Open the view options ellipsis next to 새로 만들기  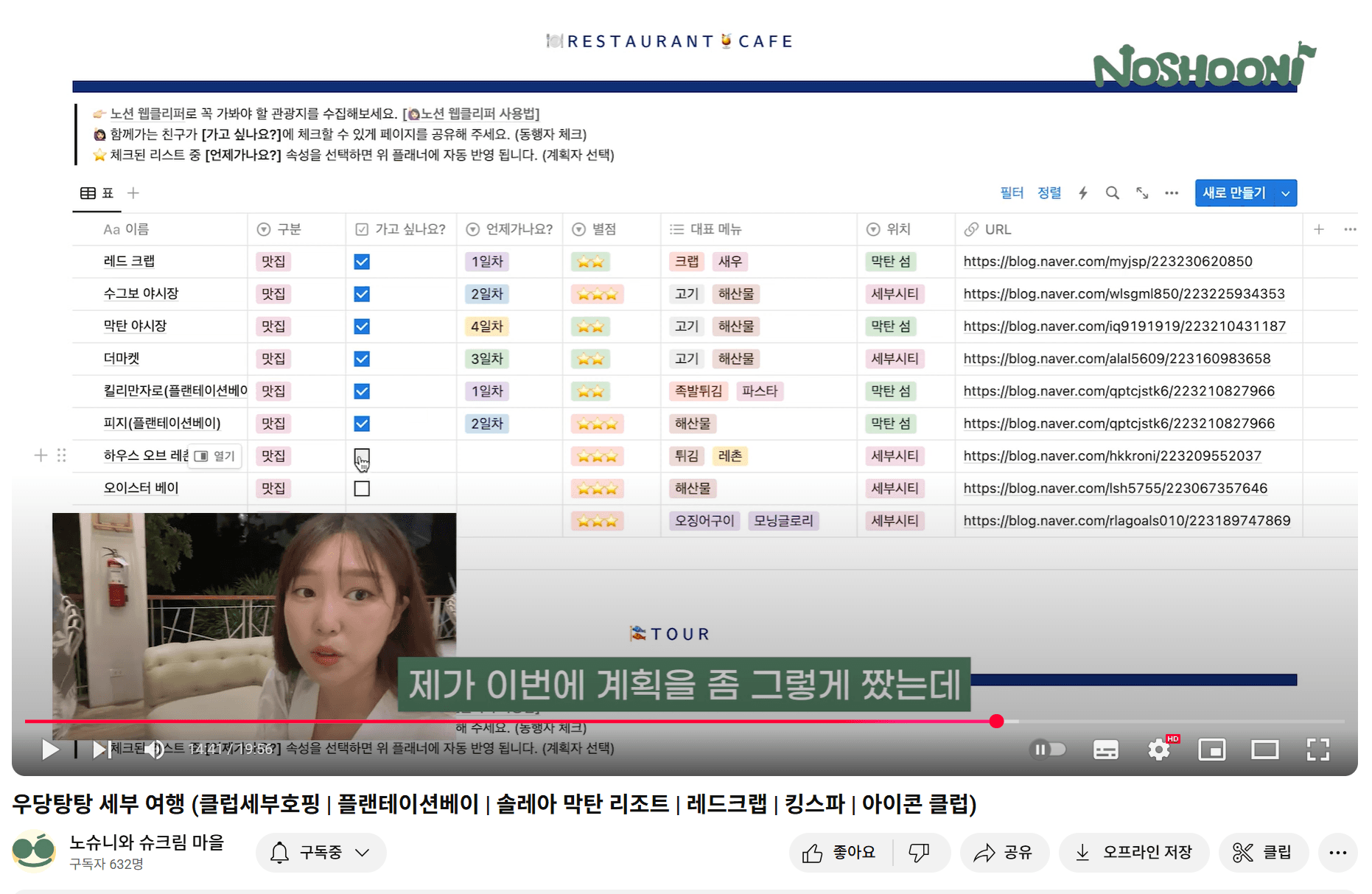1172,192
